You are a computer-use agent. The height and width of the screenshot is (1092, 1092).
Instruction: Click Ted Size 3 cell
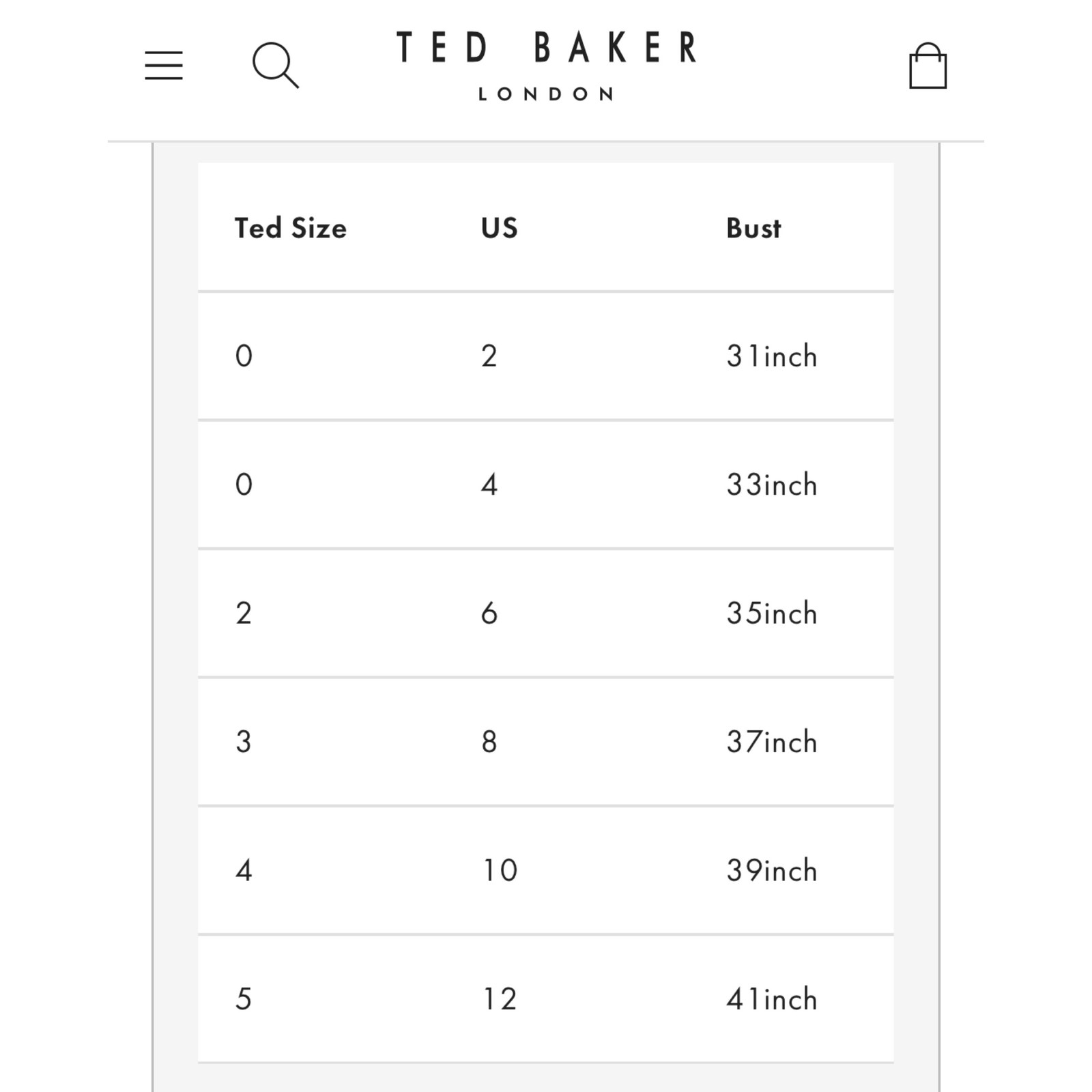tap(244, 741)
